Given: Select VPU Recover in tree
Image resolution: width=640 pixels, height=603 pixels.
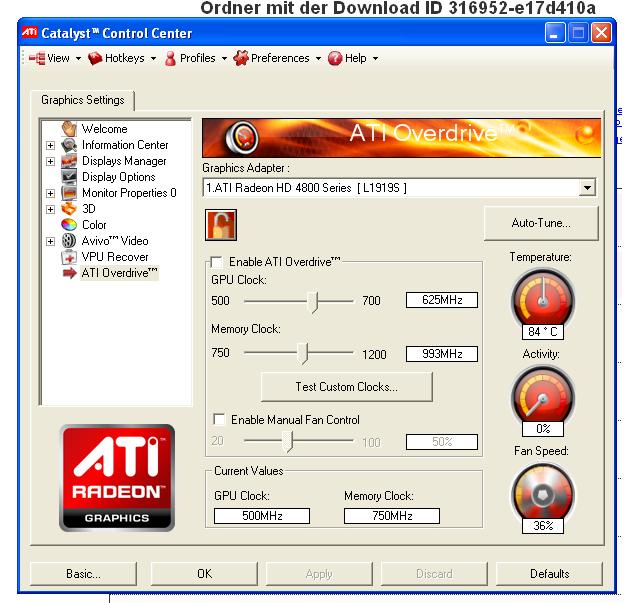Looking at the screenshot, I should click(115, 257).
